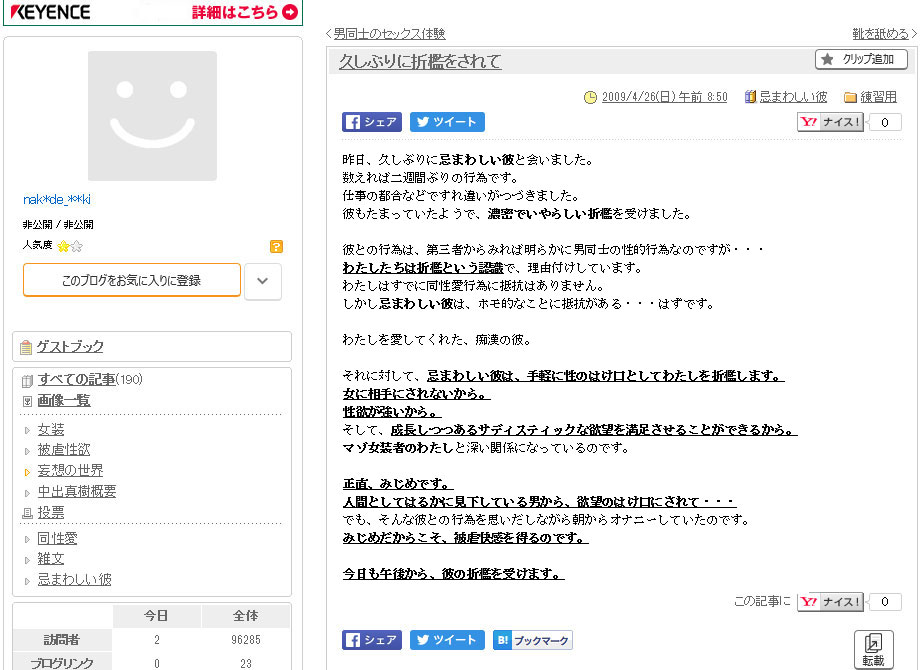
Task: Click the smiley profile avatar image
Action: [x=152, y=115]
